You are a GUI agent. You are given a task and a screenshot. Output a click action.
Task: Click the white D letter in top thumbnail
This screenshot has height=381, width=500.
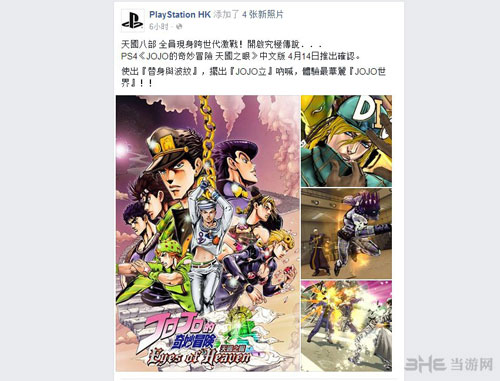(363, 108)
